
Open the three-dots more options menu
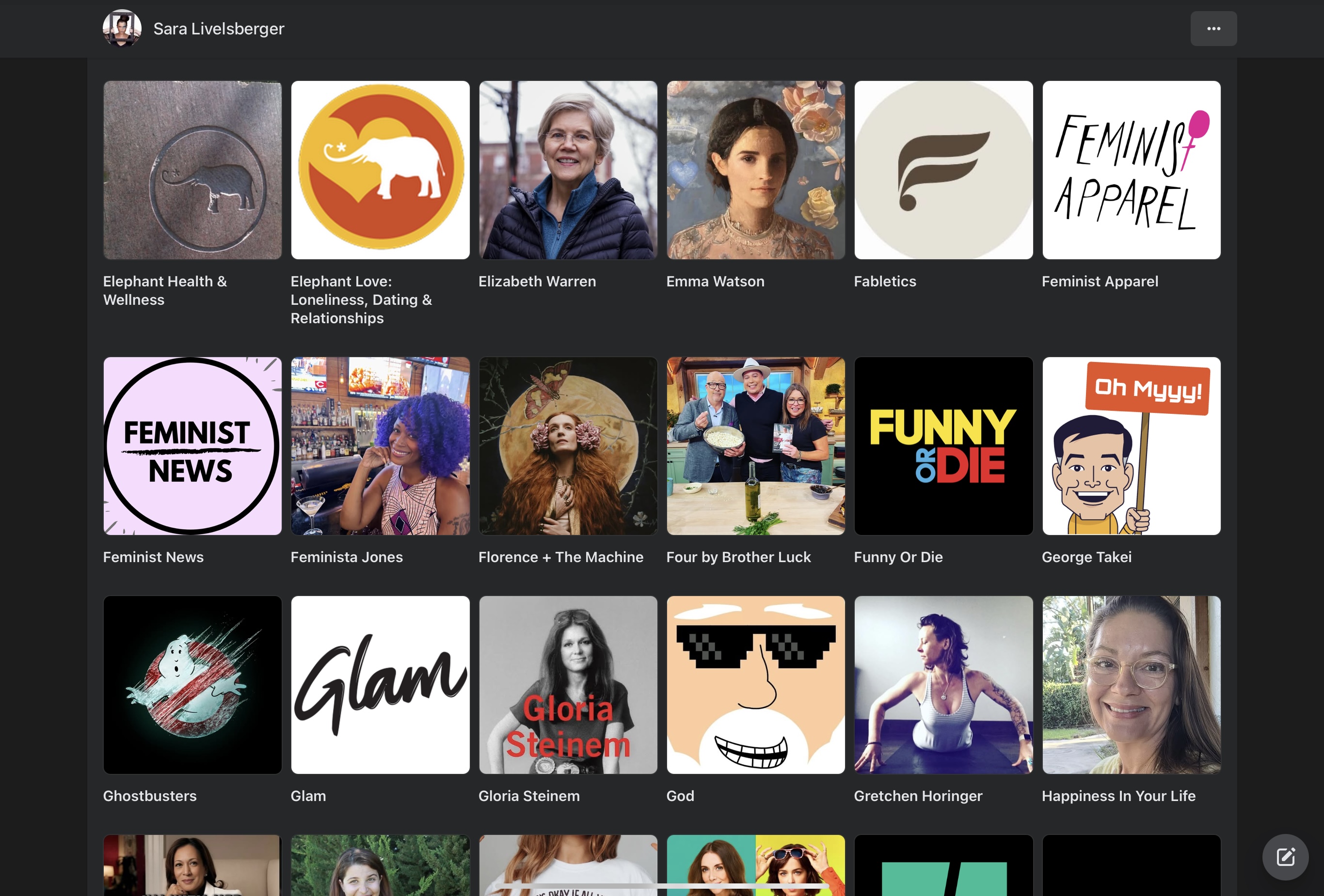1213,29
